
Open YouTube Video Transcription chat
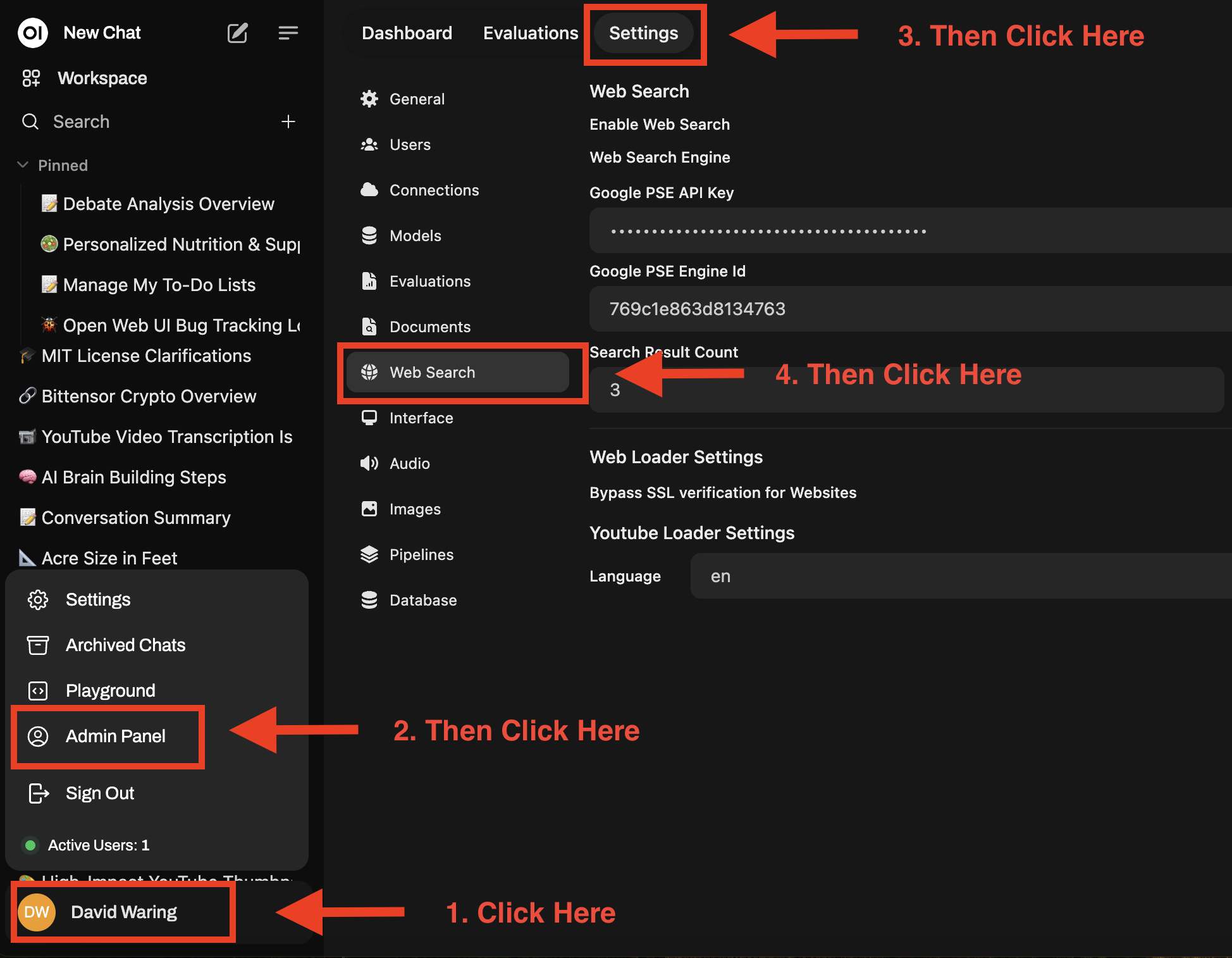(x=156, y=437)
